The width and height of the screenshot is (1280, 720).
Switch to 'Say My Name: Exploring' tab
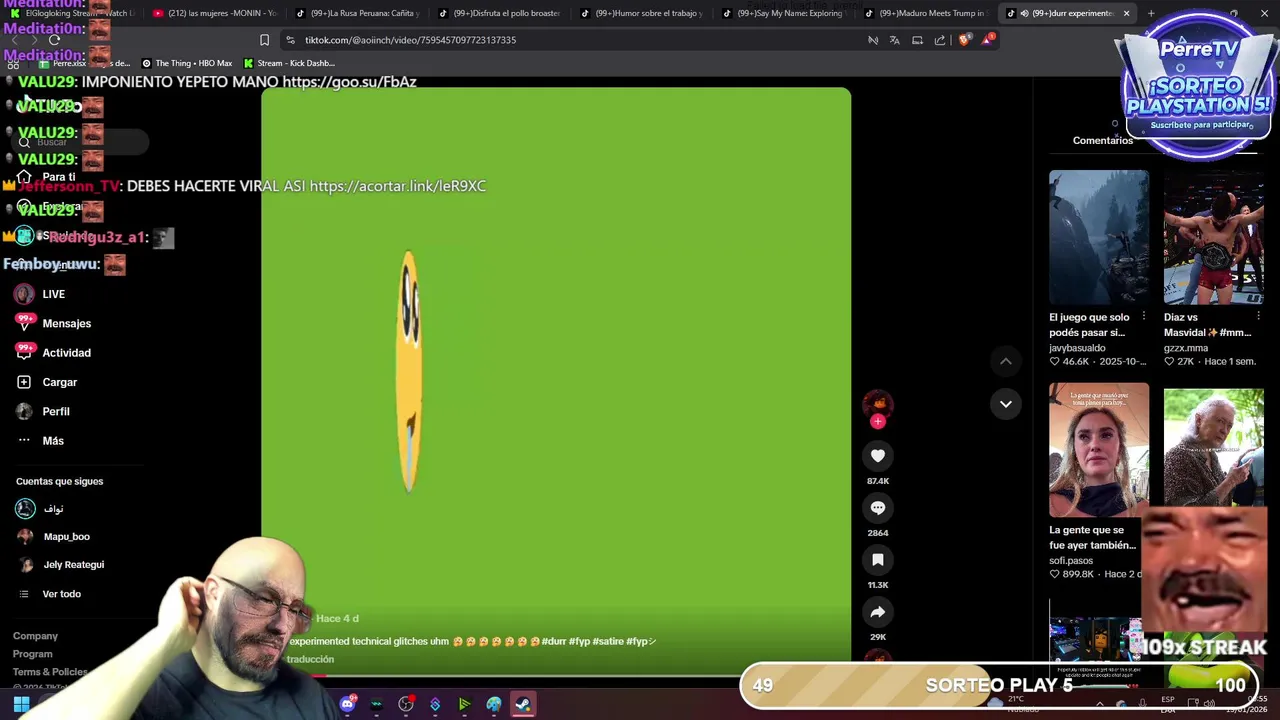tap(784, 13)
